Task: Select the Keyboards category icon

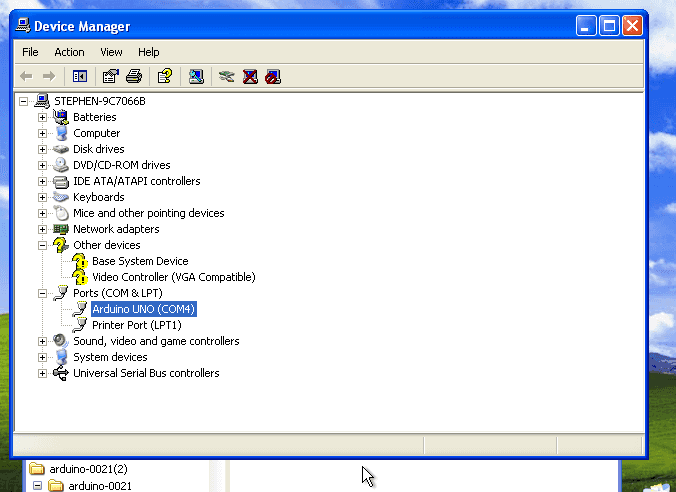Action: point(61,197)
